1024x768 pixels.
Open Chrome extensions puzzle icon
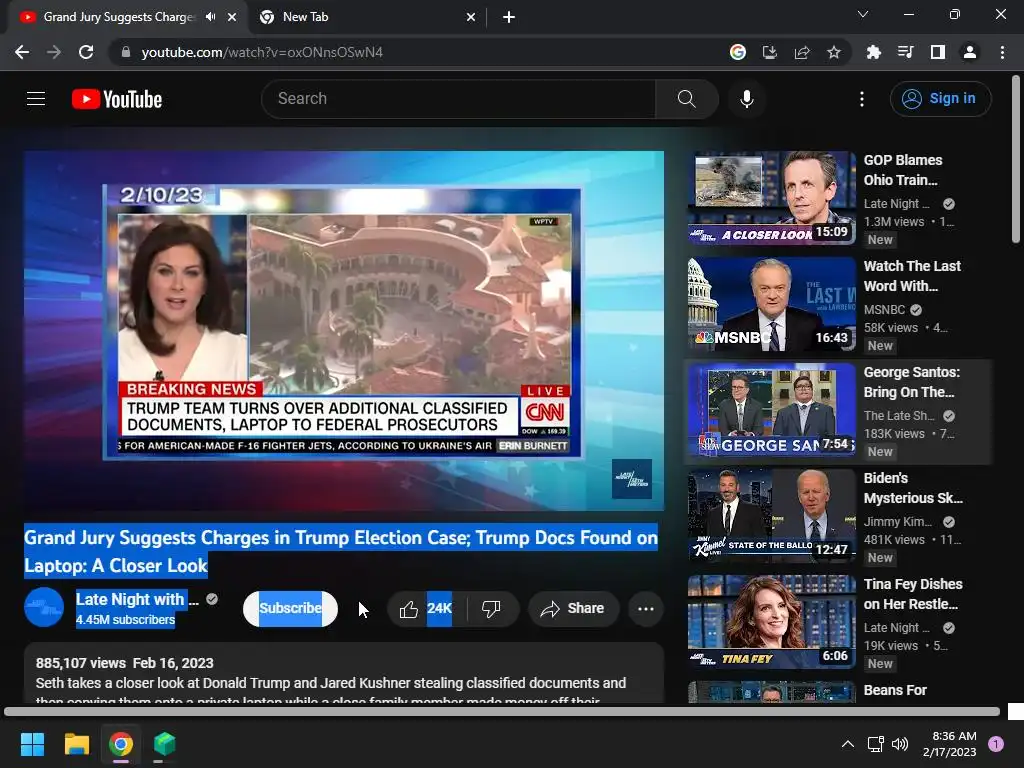coord(873,52)
